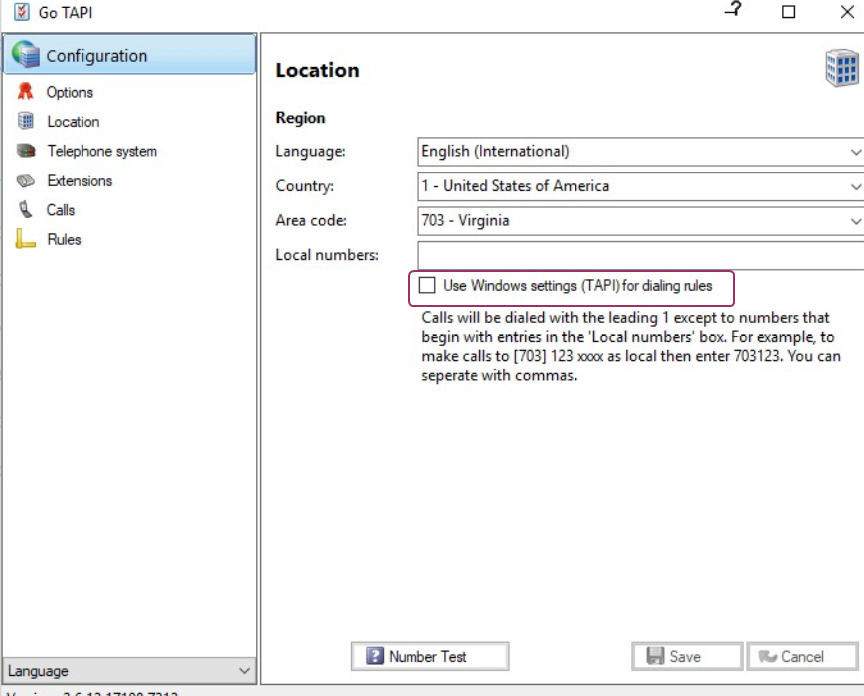Click the Extensions phone icon
The image size is (864, 696).
tap(26, 180)
